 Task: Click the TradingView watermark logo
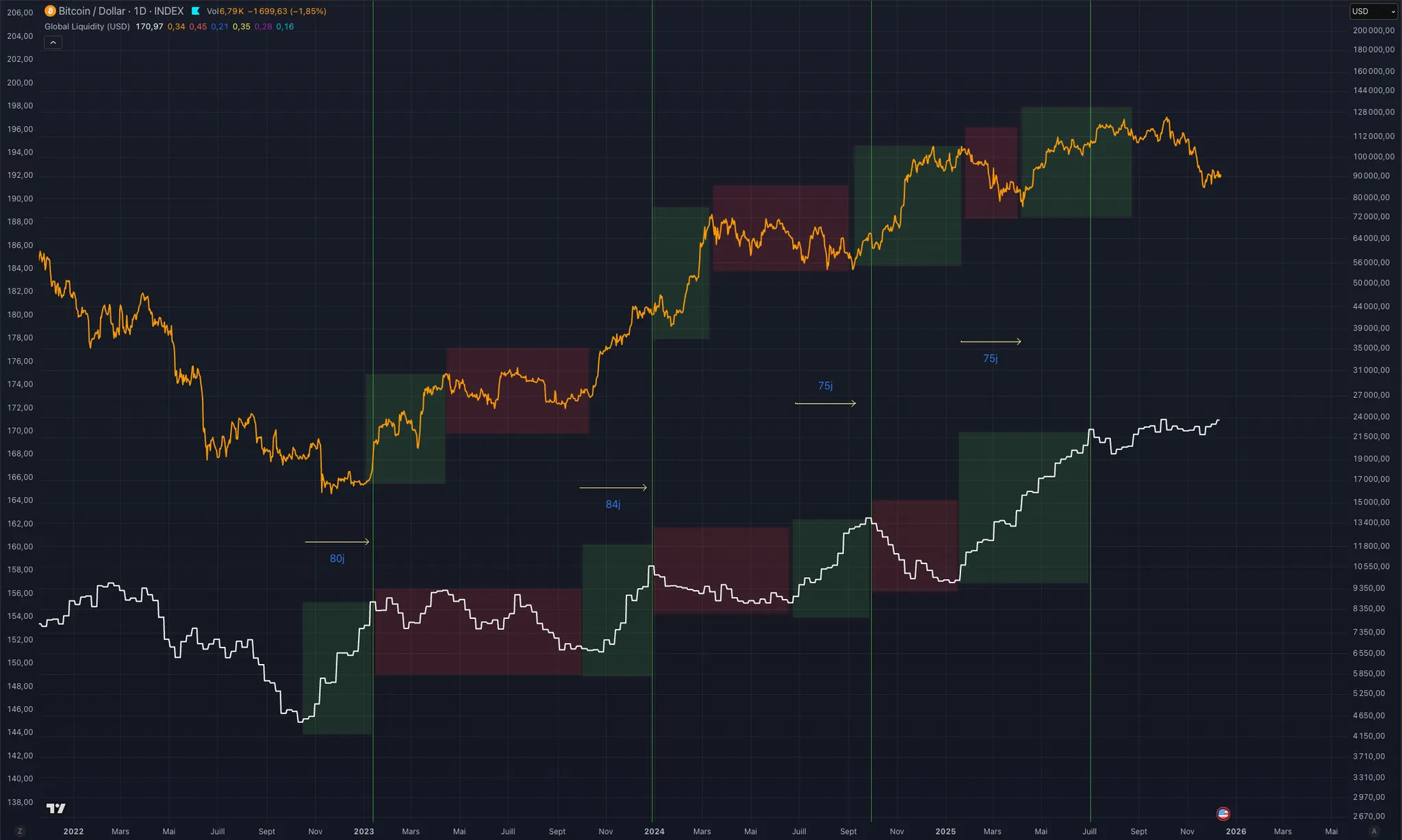pyautogui.click(x=55, y=808)
